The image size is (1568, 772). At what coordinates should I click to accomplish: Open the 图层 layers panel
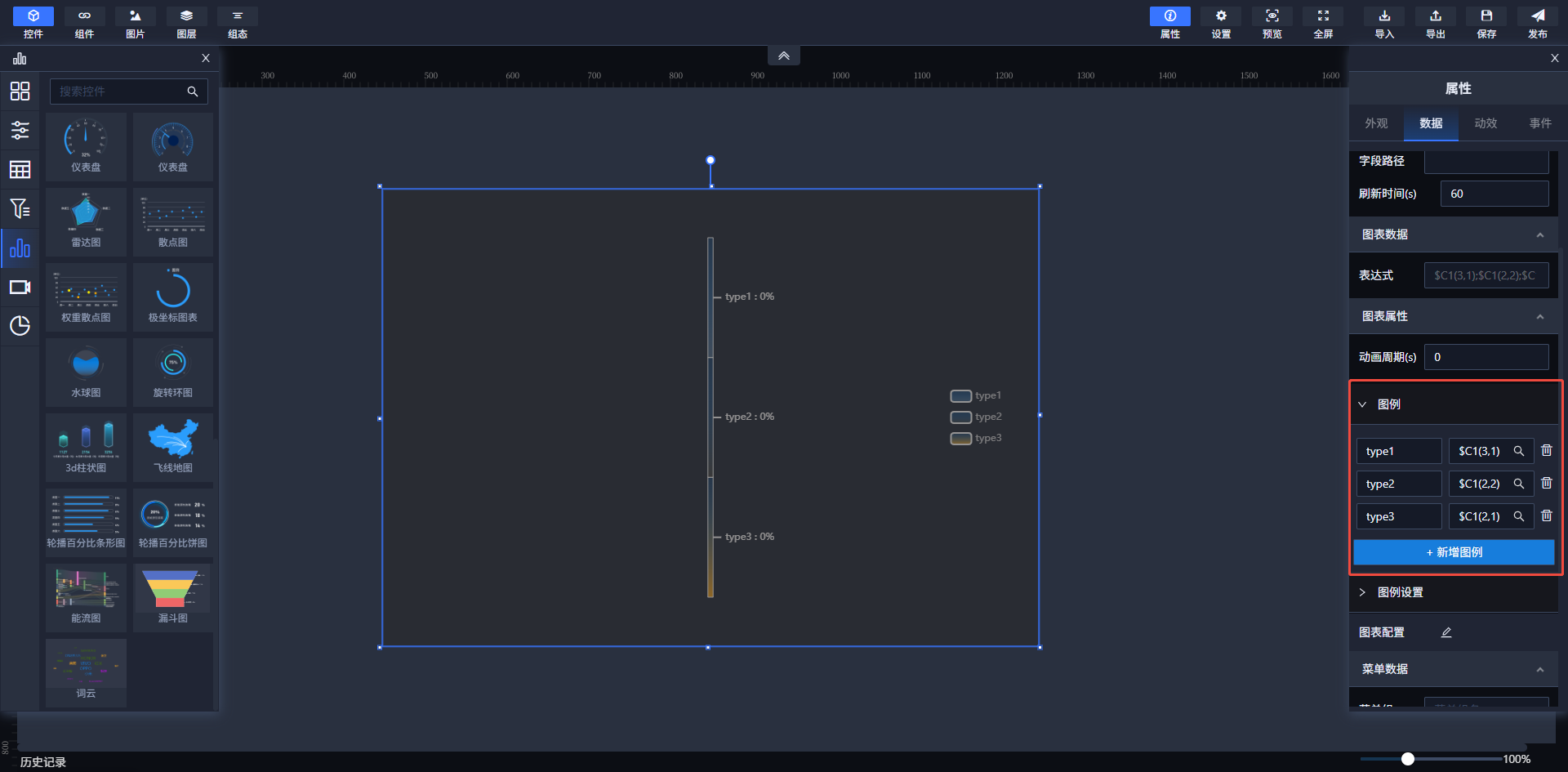click(186, 16)
